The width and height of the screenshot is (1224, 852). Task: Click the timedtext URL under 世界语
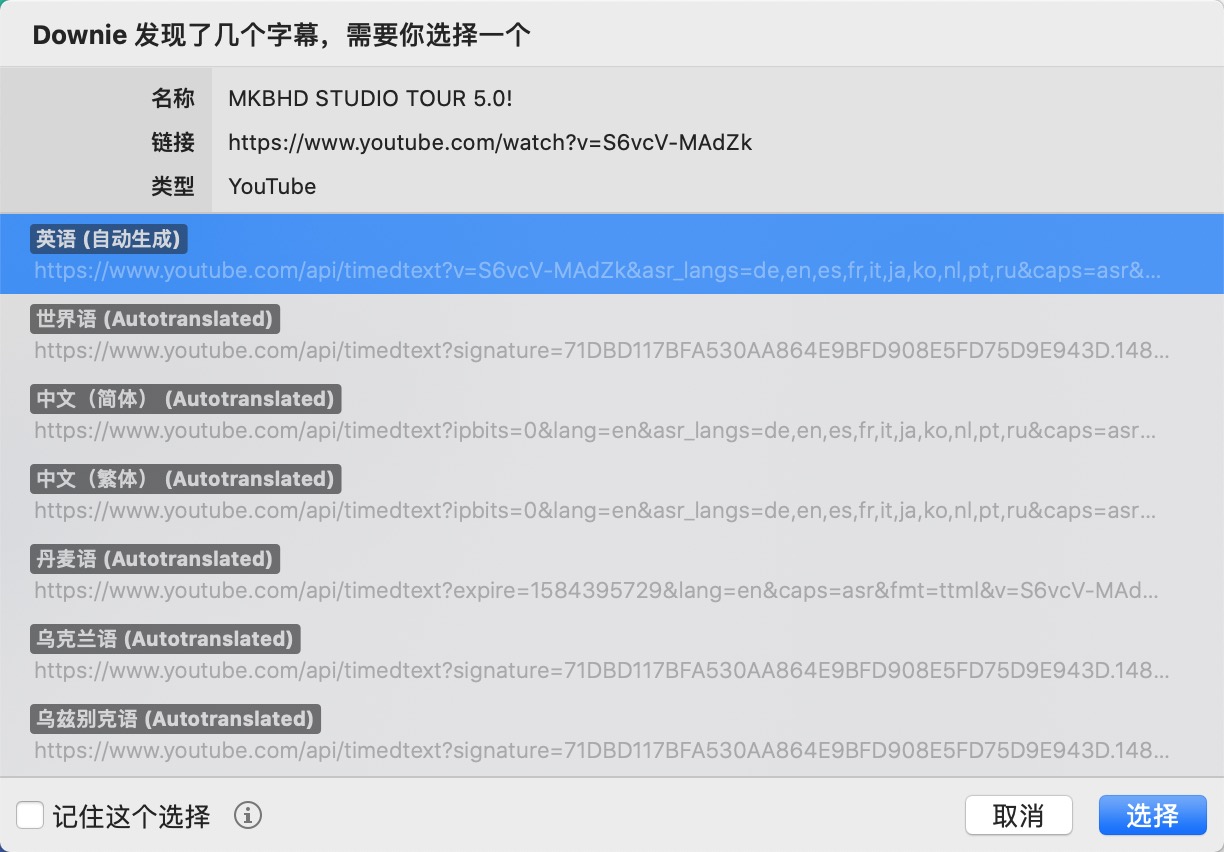click(x=601, y=350)
